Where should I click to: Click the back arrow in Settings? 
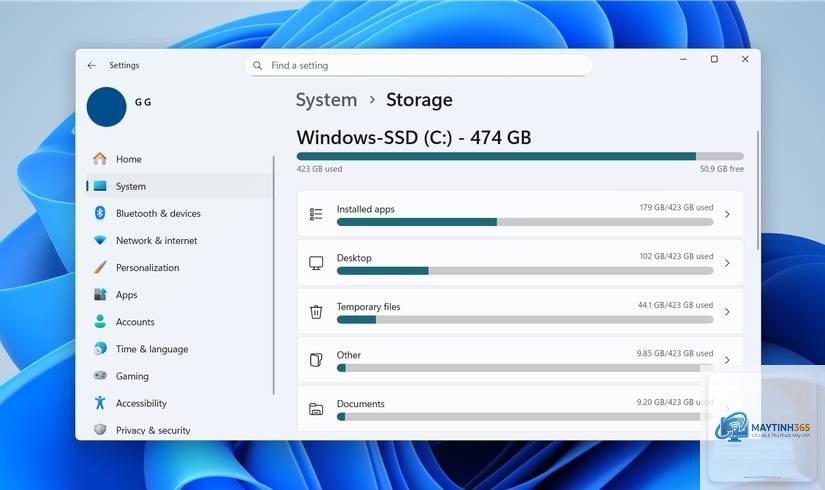(x=92, y=65)
